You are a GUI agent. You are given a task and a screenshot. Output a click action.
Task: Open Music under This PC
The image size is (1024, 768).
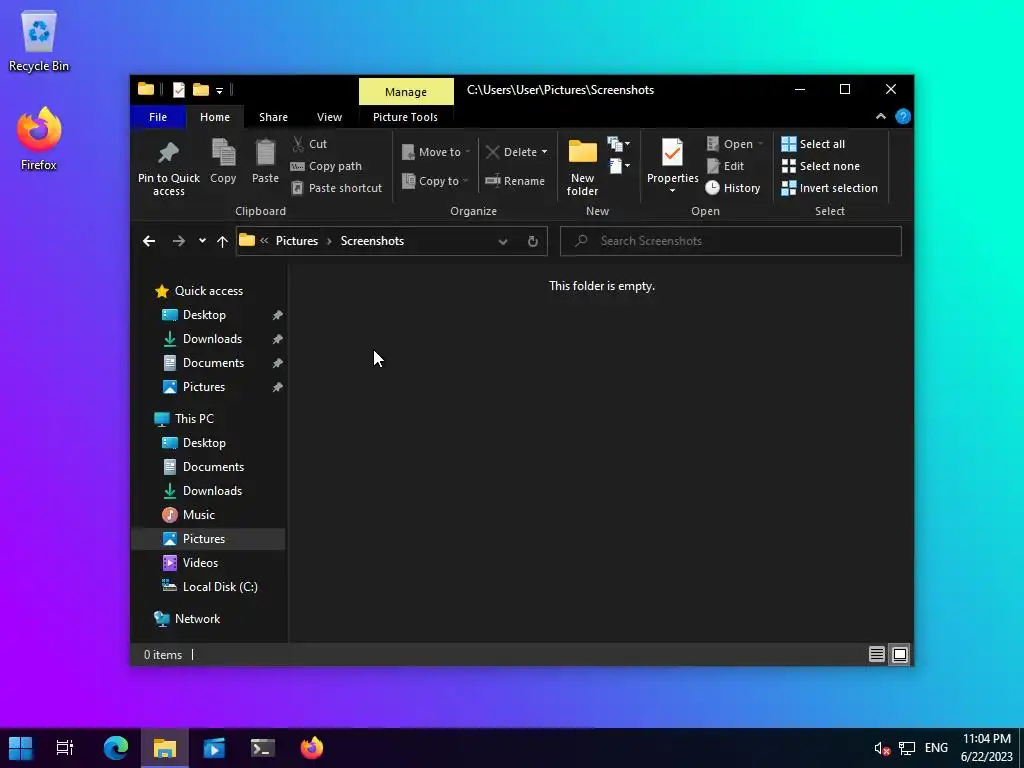point(199,515)
